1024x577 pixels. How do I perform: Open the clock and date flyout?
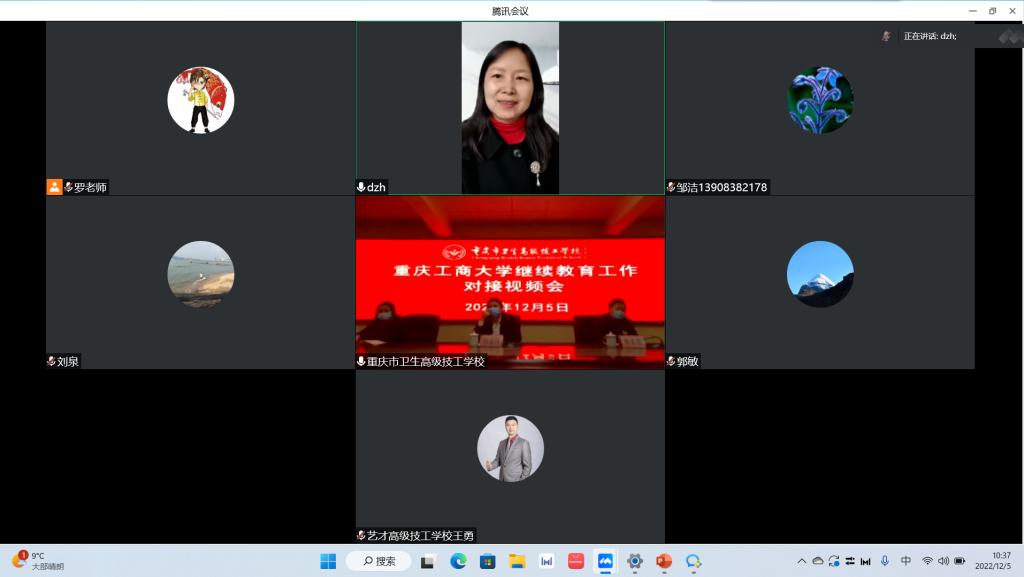(x=1000, y=561)
